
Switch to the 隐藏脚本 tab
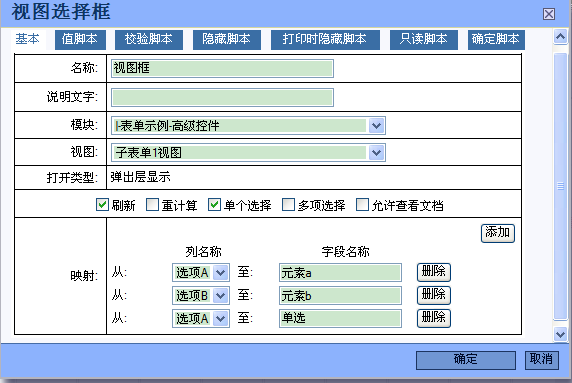pos(227,39)
